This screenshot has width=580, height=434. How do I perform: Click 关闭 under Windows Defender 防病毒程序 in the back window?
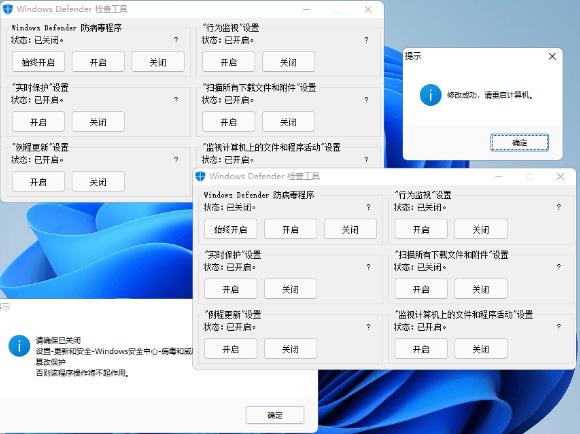tap(158, 62)
